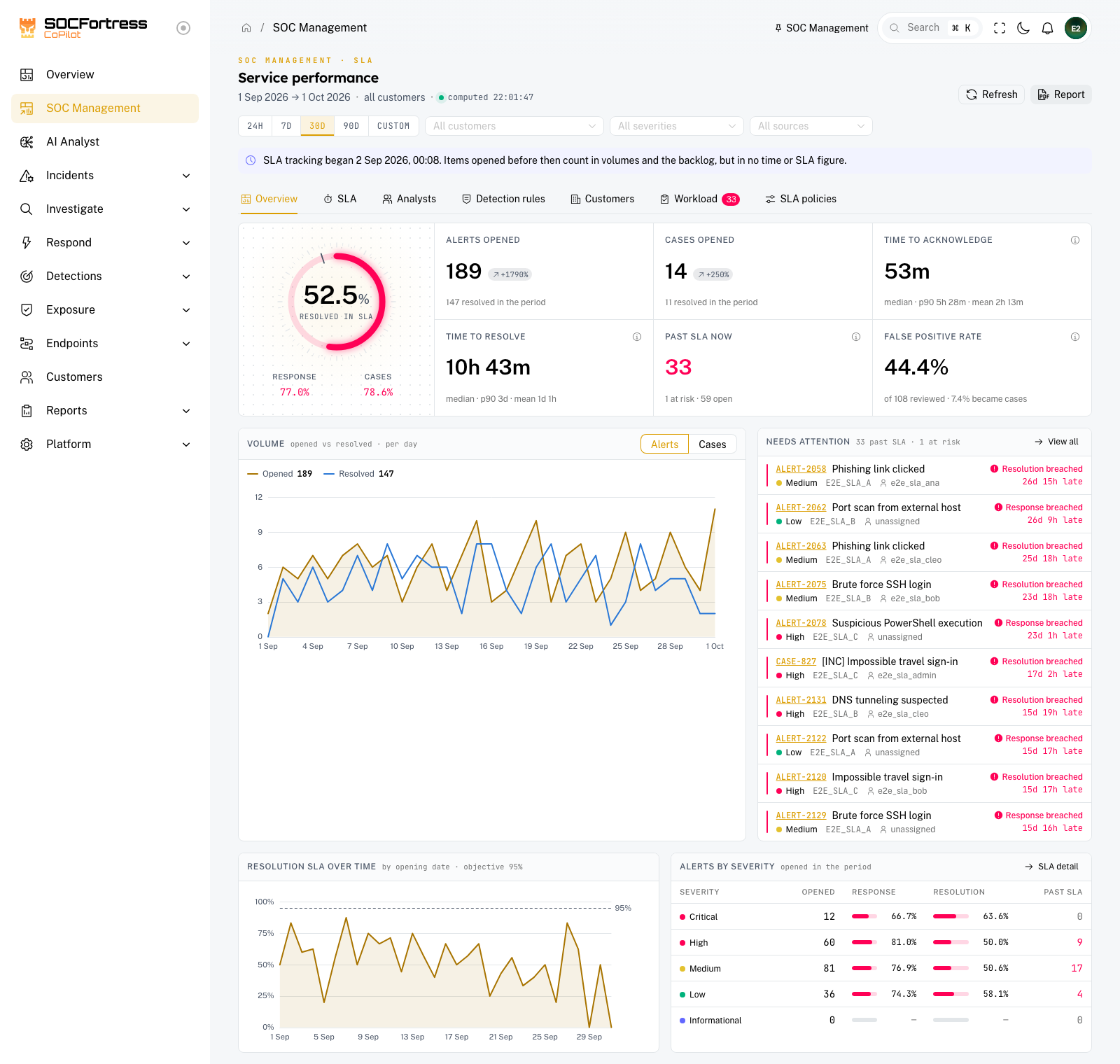Toggle fullscreen mode icon
This screenshot has height=1064, width=1120.
point(1000,28)
